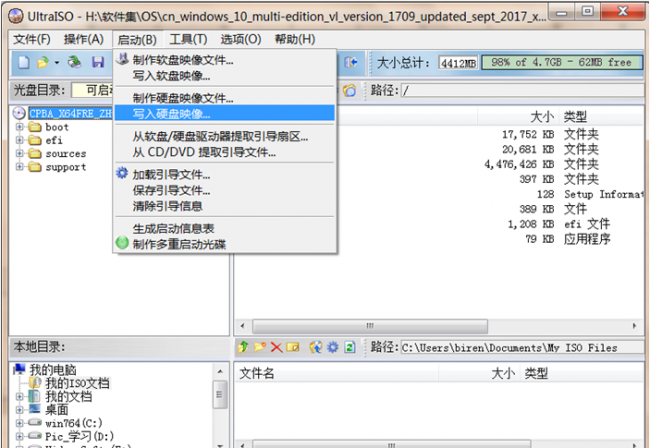The height and width of the screenshot is (448, 650).
Task: Click the win764(C:) drive icon
Action: click(x=35, y=423)
